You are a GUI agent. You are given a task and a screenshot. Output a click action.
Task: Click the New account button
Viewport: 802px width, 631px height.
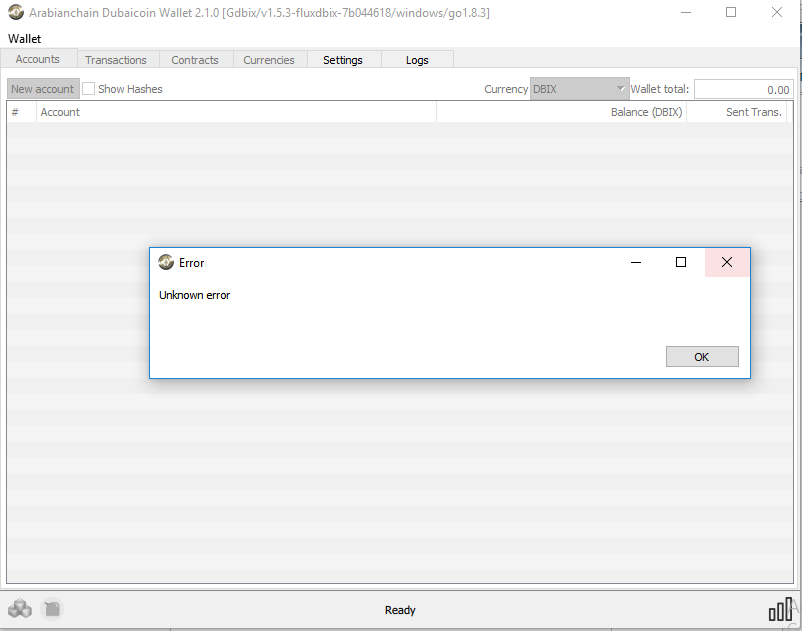tap(43, 89)
